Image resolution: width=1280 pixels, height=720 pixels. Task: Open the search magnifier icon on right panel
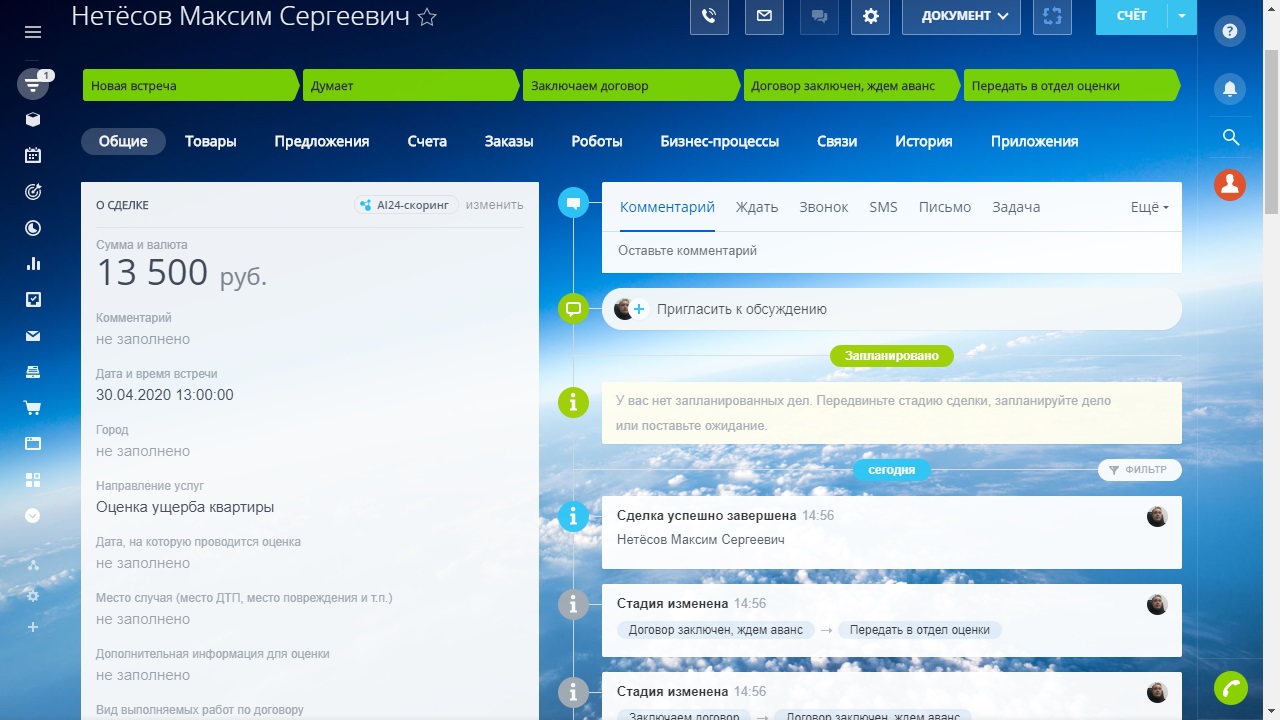point(1230,137)
